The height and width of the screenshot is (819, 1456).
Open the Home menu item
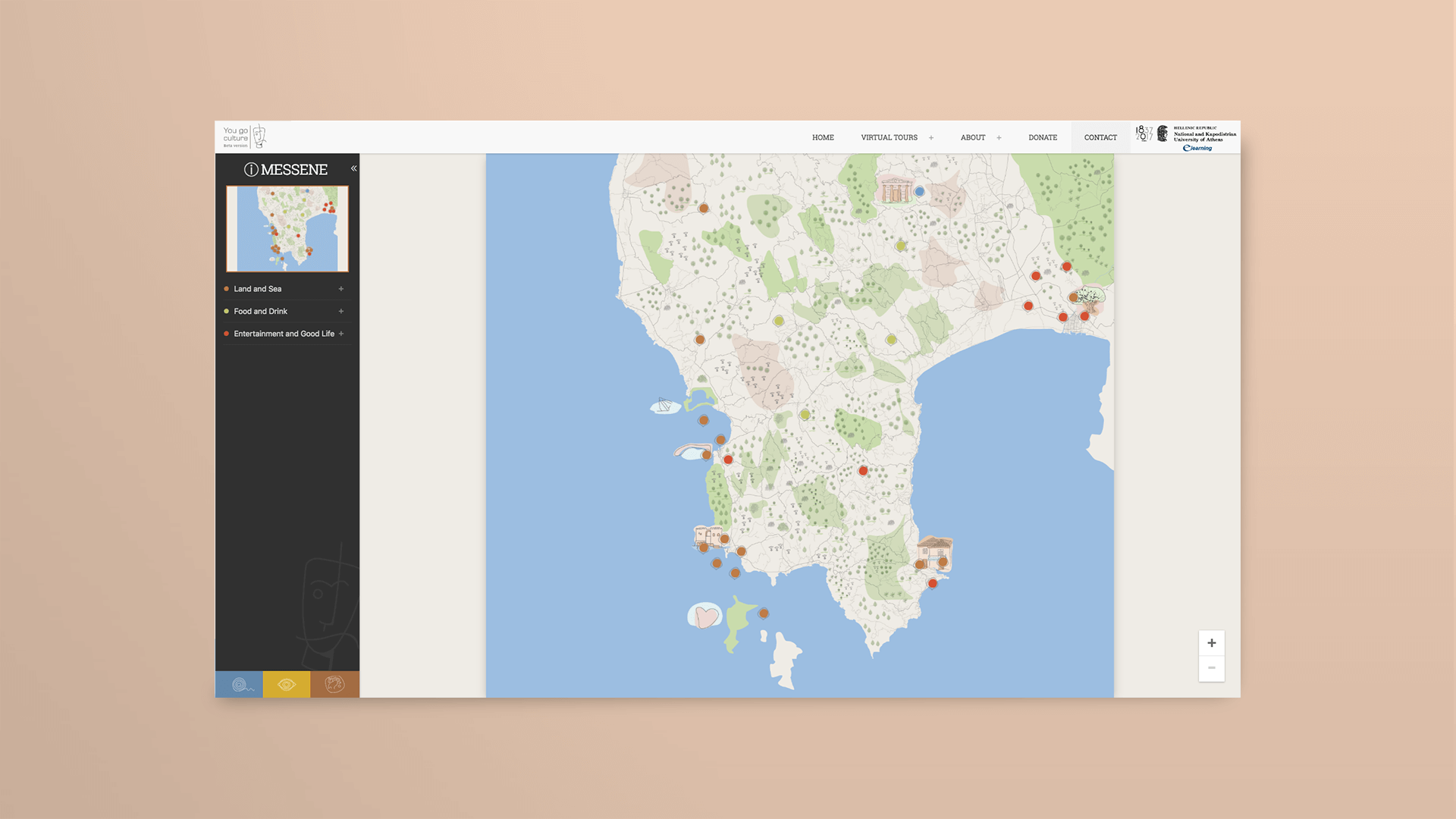coord(823,138)
